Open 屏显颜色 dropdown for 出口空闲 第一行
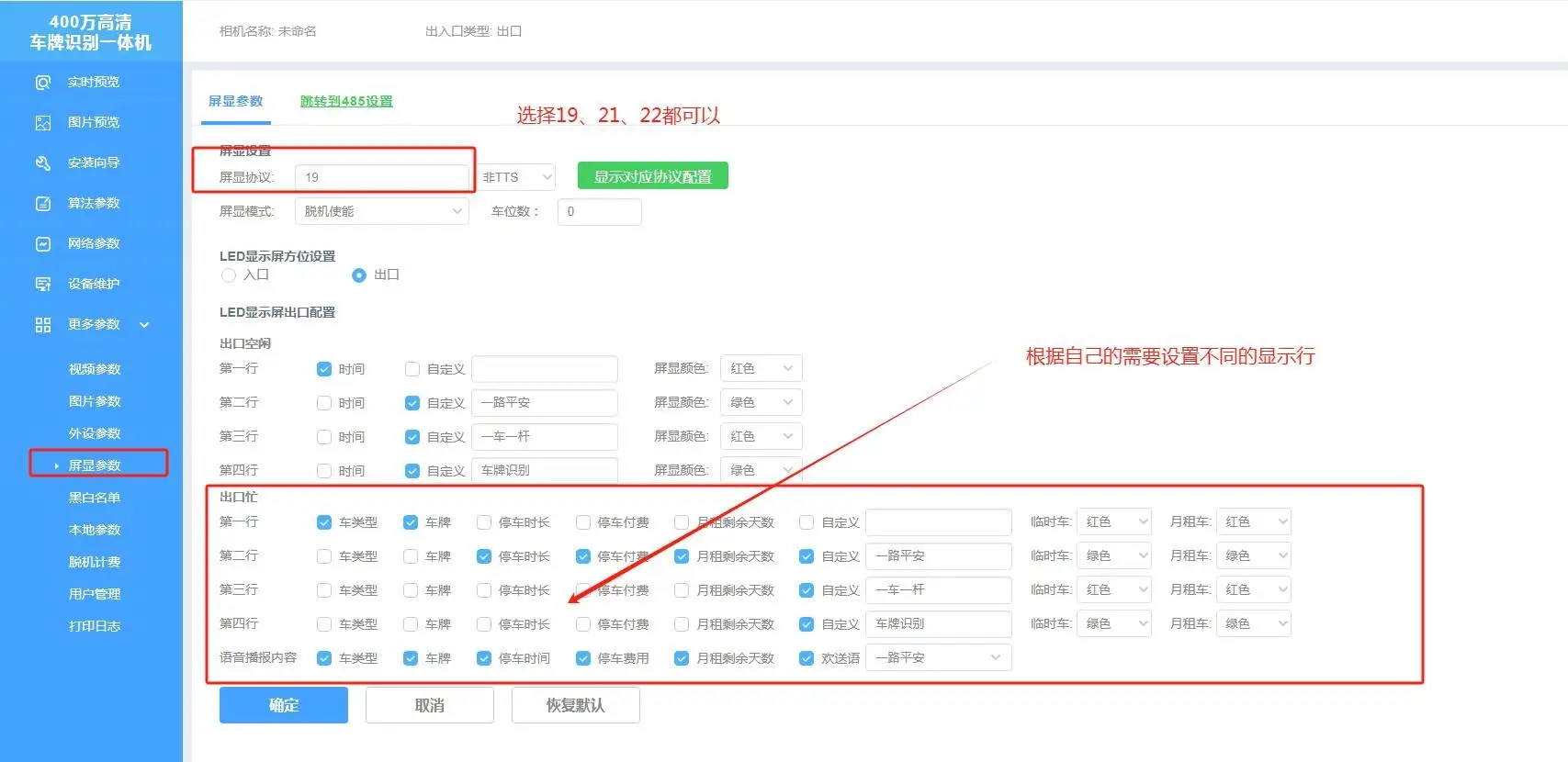 tap(761, 368)
